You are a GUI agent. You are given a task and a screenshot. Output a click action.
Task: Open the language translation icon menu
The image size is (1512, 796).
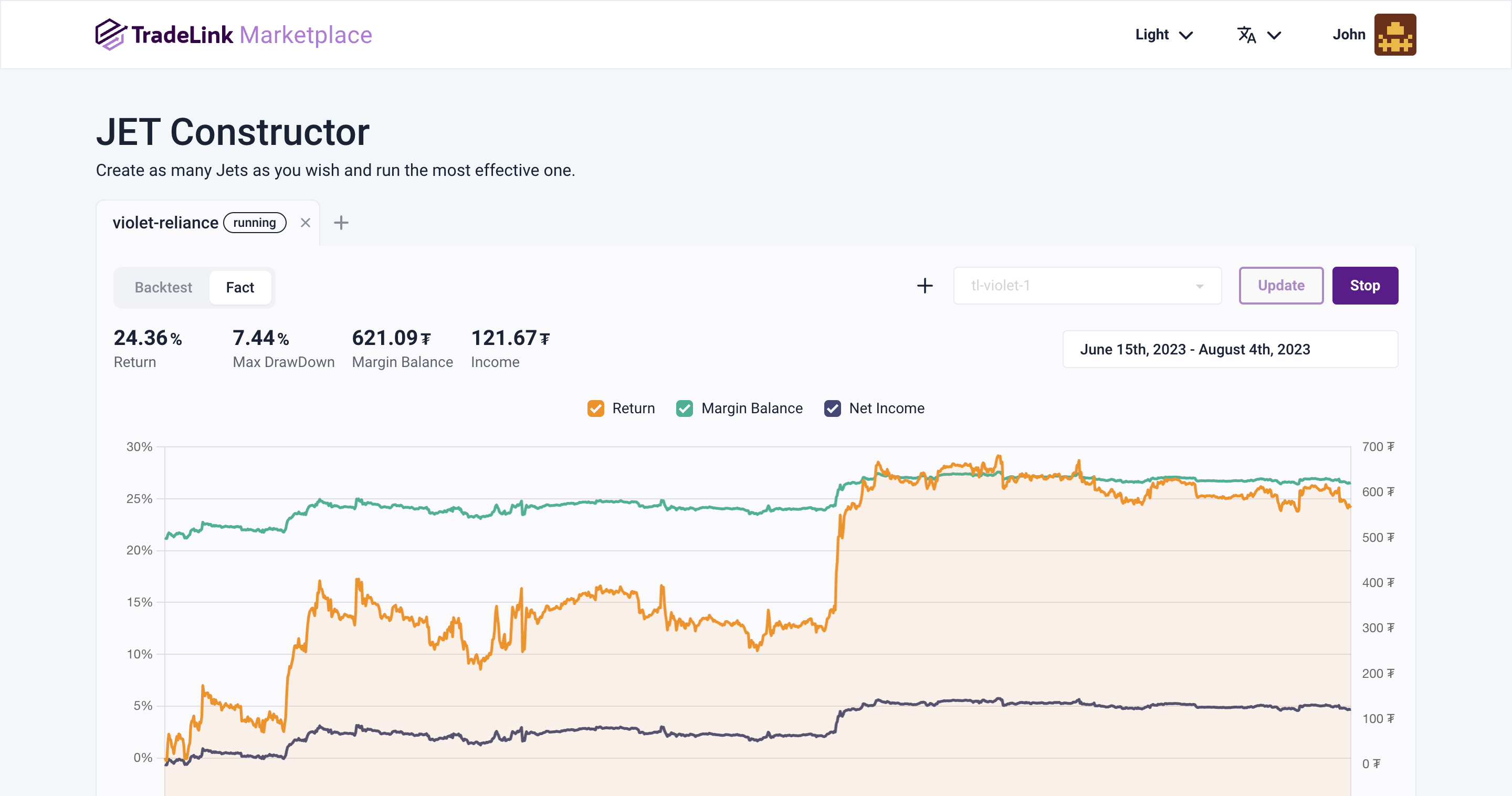click(x=1246, y=35)
